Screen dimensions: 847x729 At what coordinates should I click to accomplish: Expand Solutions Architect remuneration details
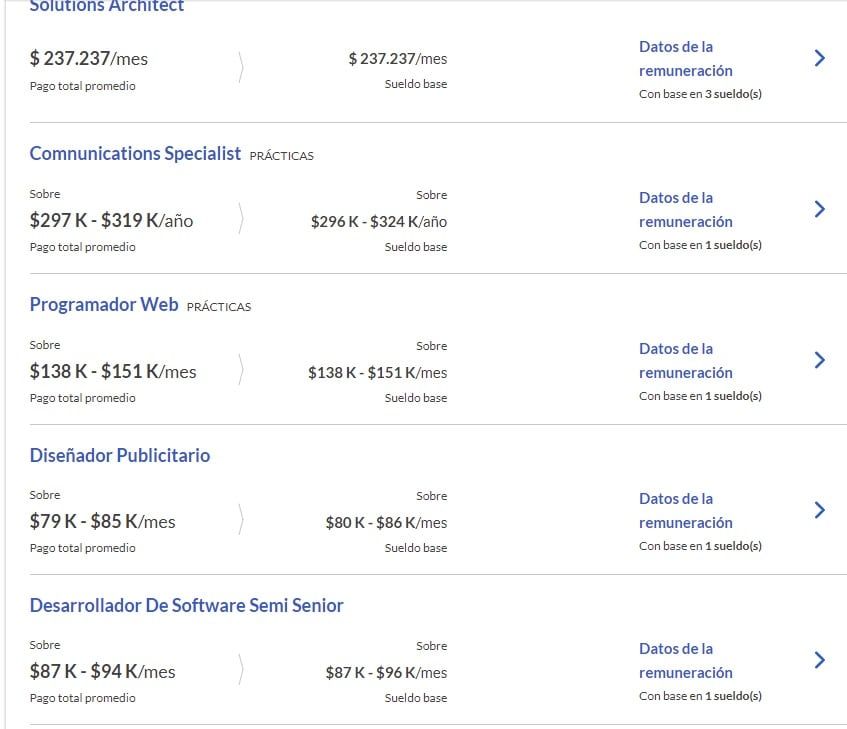(820, 58)
